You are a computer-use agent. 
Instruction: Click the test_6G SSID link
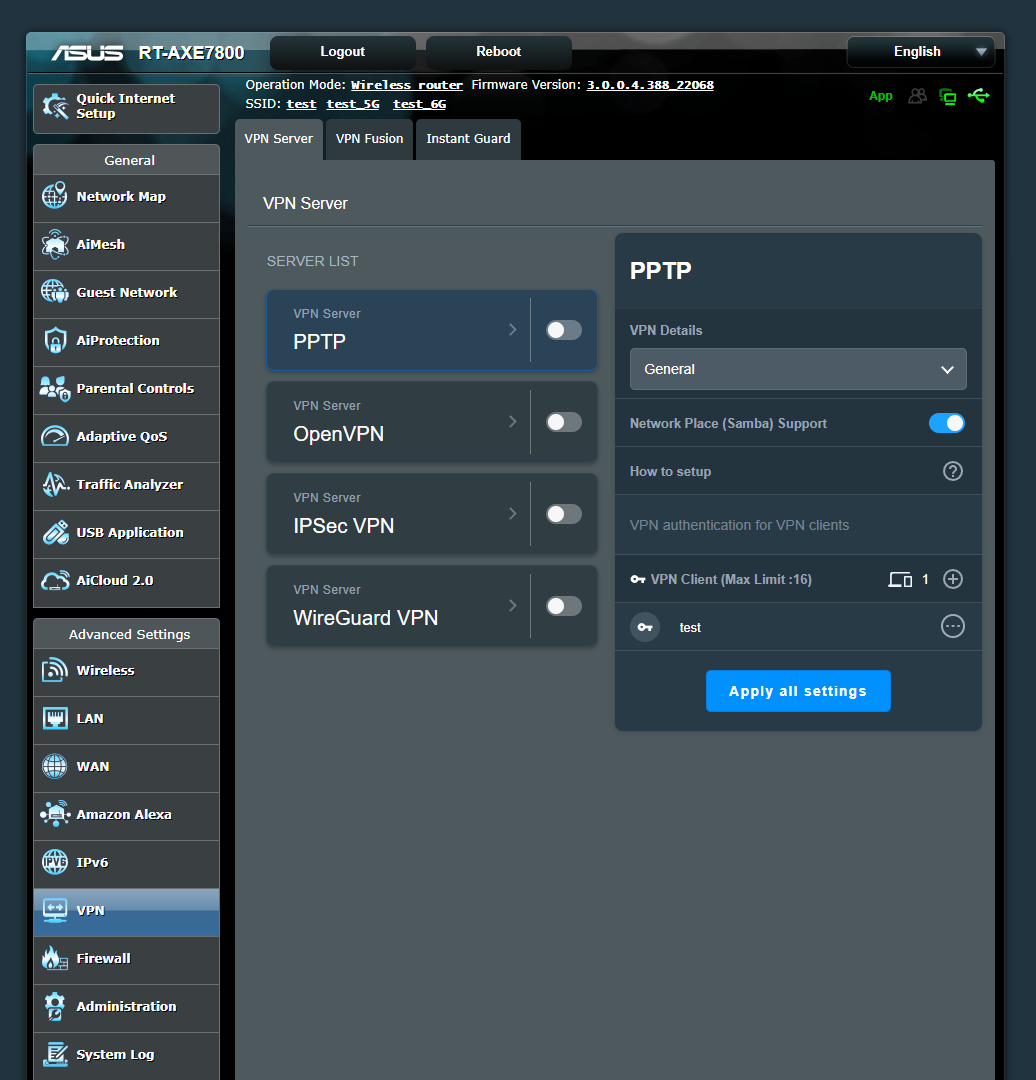click(419, 104)
